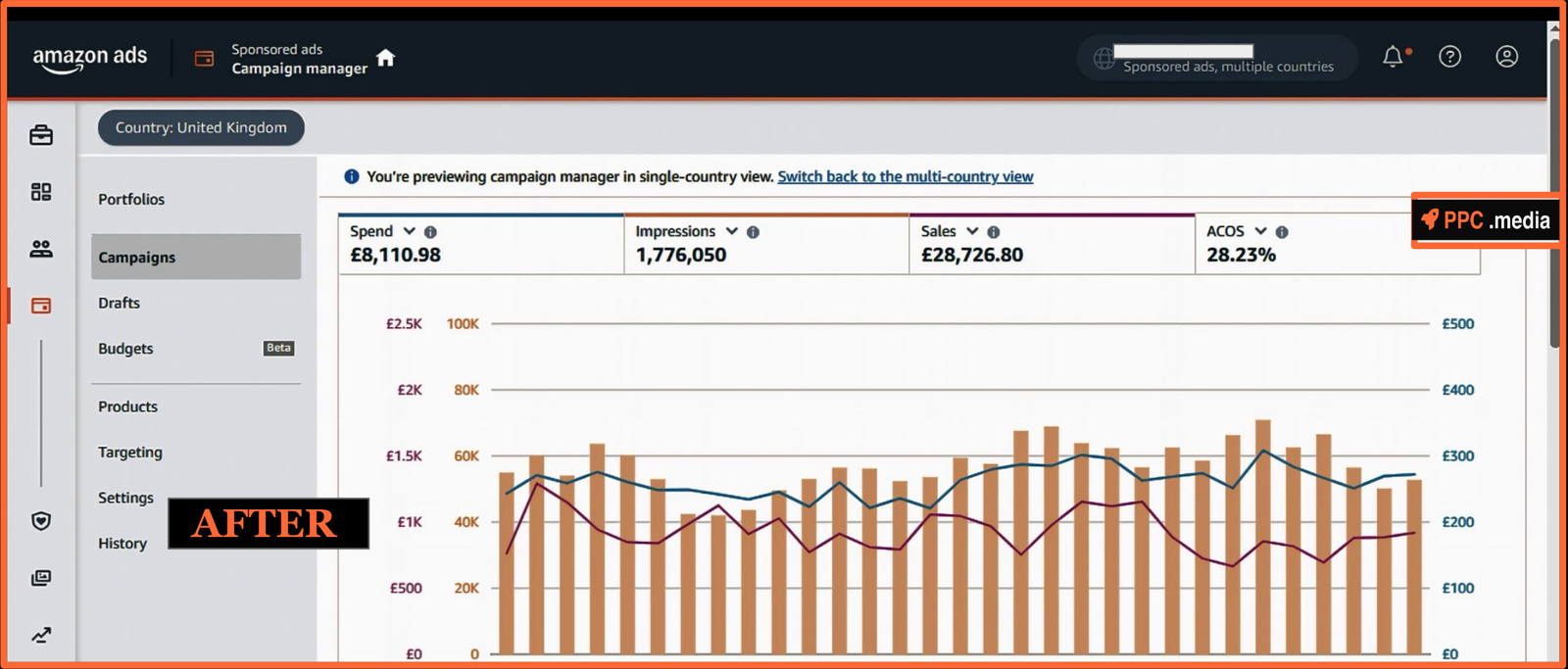
Task: Expand the Impressions metric dropdown
Action: [731, 231]
